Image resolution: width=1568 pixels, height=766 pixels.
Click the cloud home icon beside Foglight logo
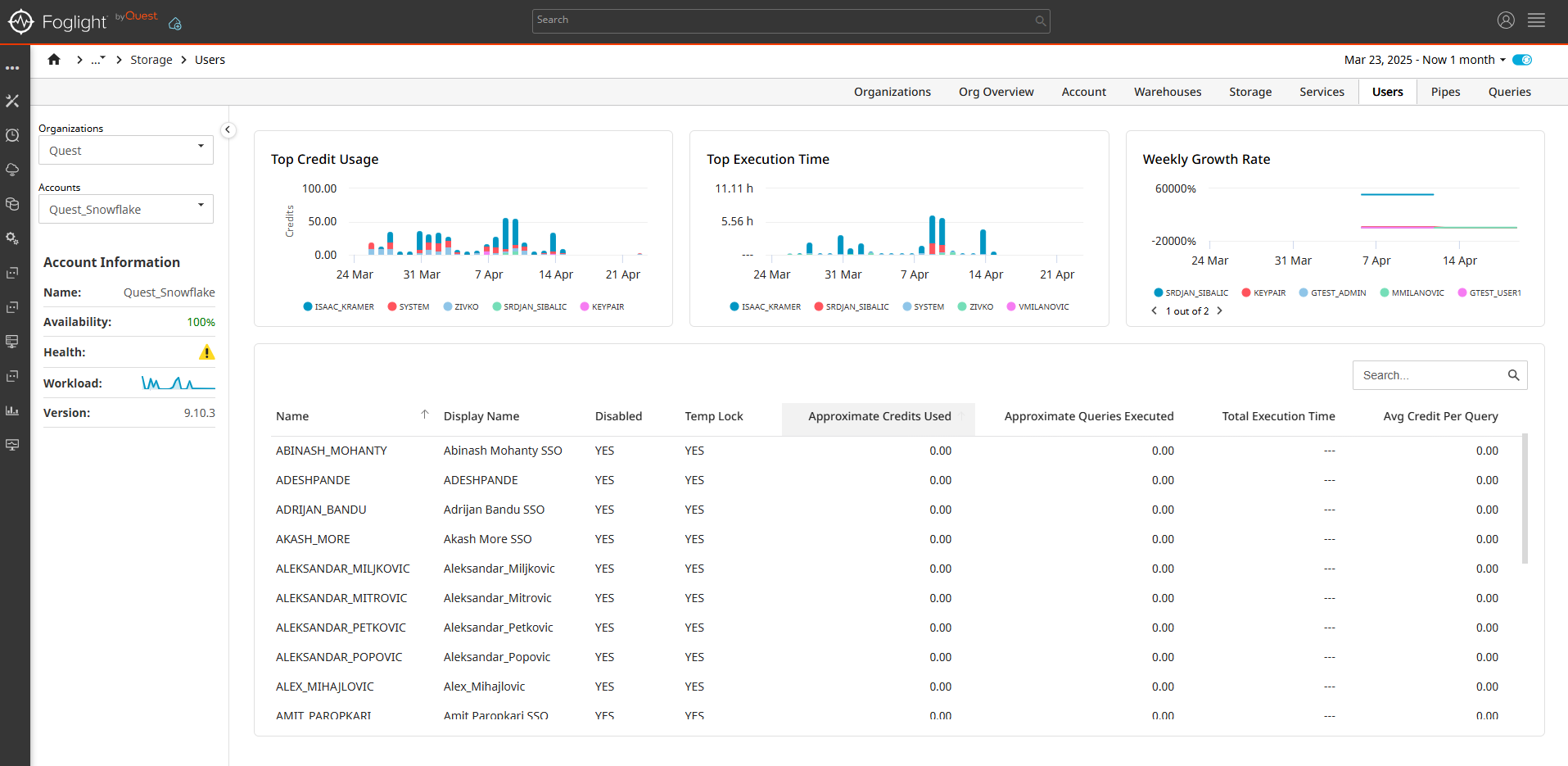[174, 24]
